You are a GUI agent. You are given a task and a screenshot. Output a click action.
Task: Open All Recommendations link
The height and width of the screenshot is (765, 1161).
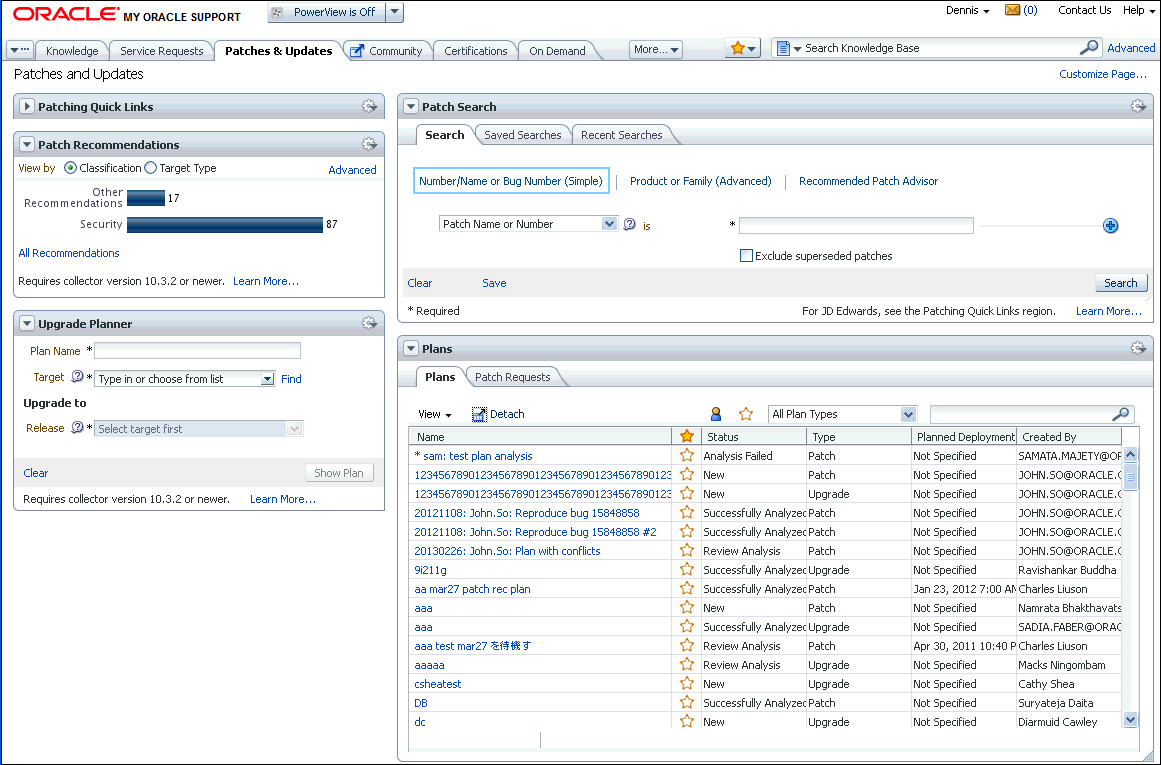pos(69,253)
